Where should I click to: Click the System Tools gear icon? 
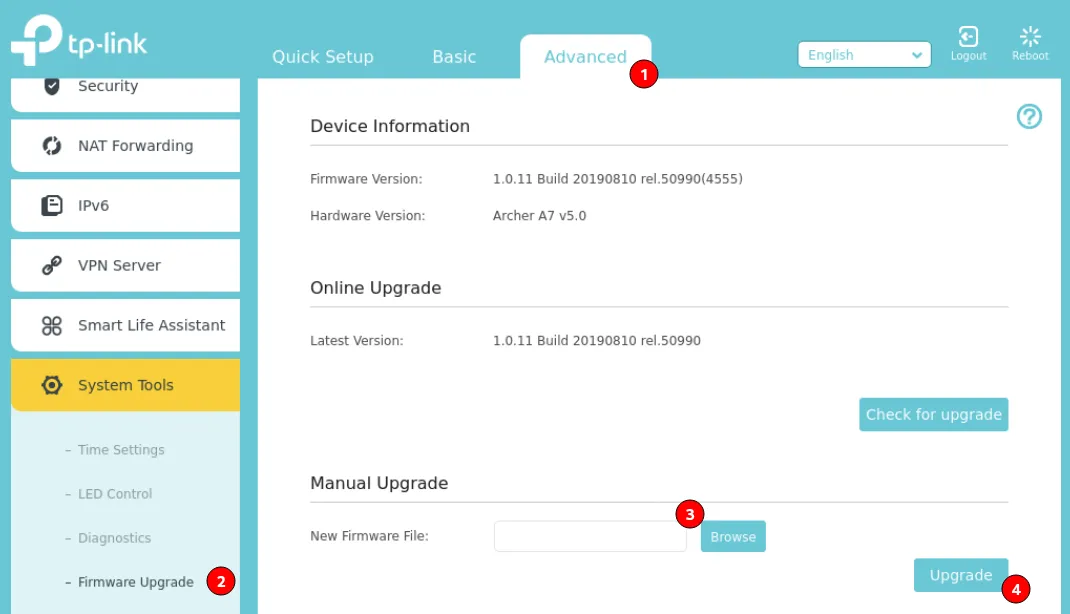click(x=52, y=386)
